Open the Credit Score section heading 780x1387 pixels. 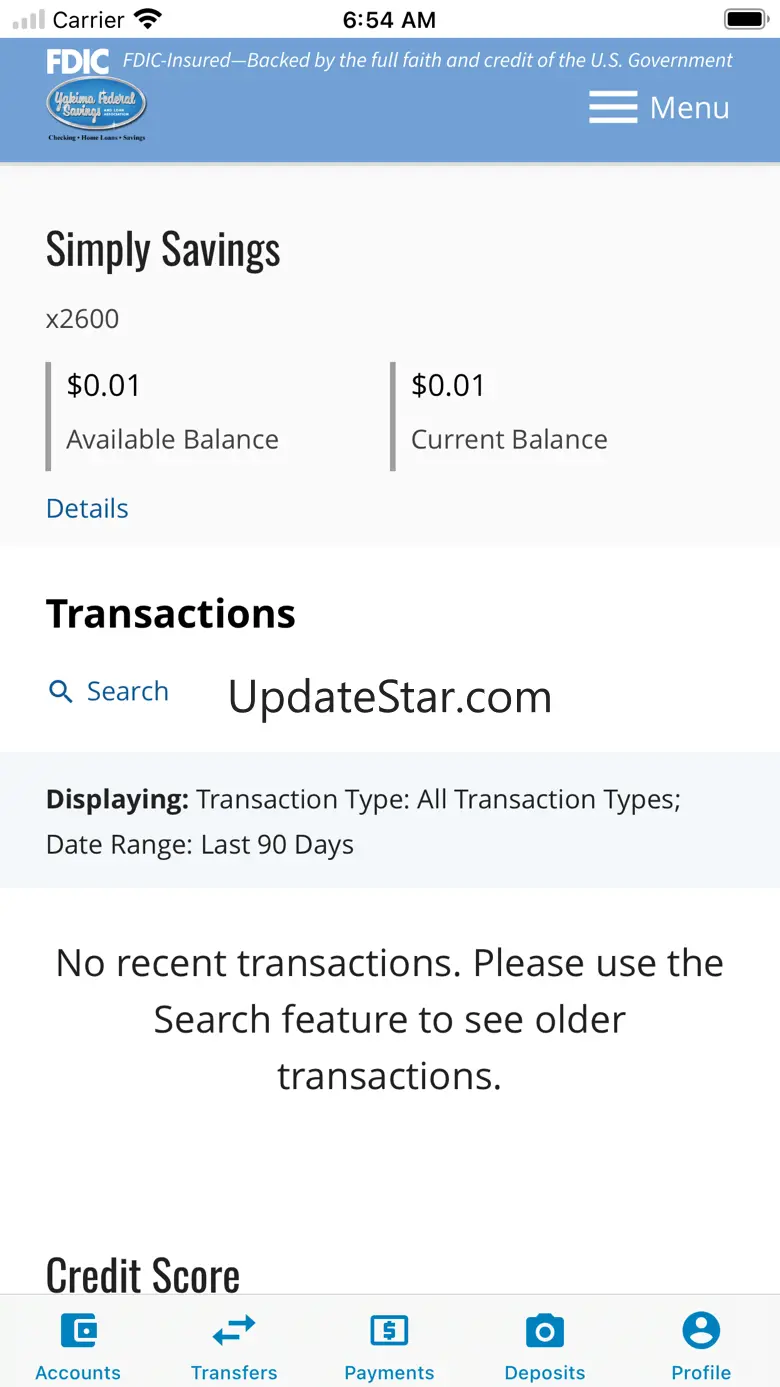tap(143, 1275)
